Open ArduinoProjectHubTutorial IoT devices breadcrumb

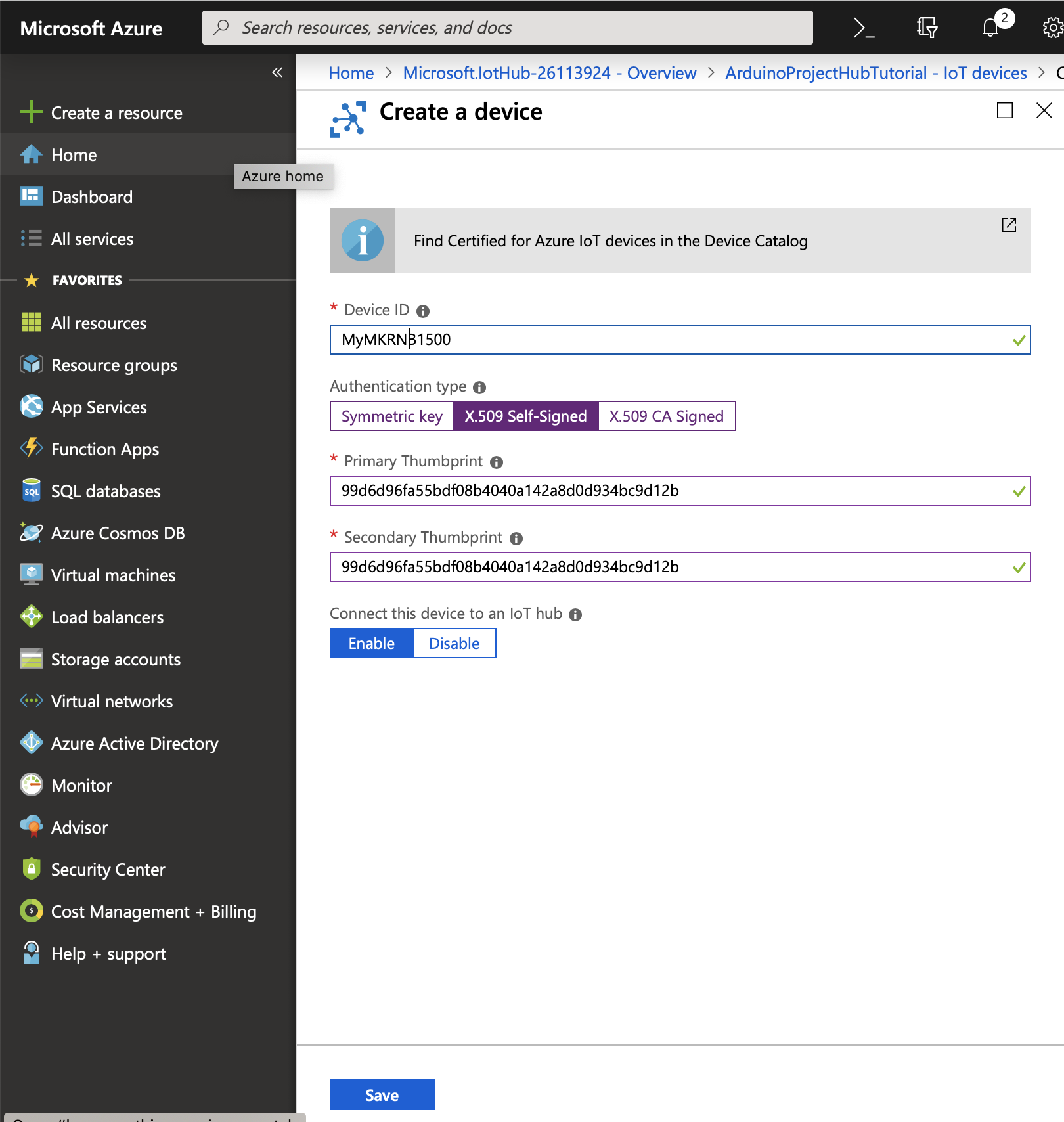tap(876, 73)
